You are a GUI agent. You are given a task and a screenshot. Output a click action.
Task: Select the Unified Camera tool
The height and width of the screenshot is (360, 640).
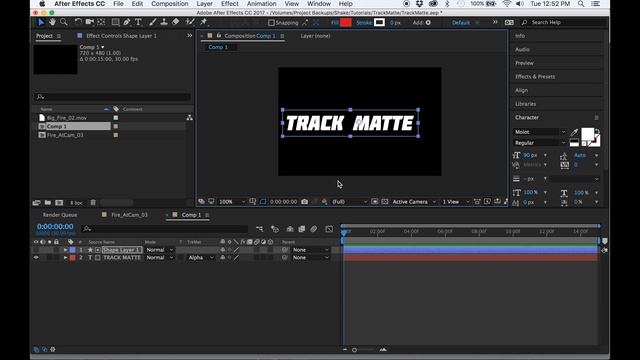pyautogui.click(x=89, y=22)
